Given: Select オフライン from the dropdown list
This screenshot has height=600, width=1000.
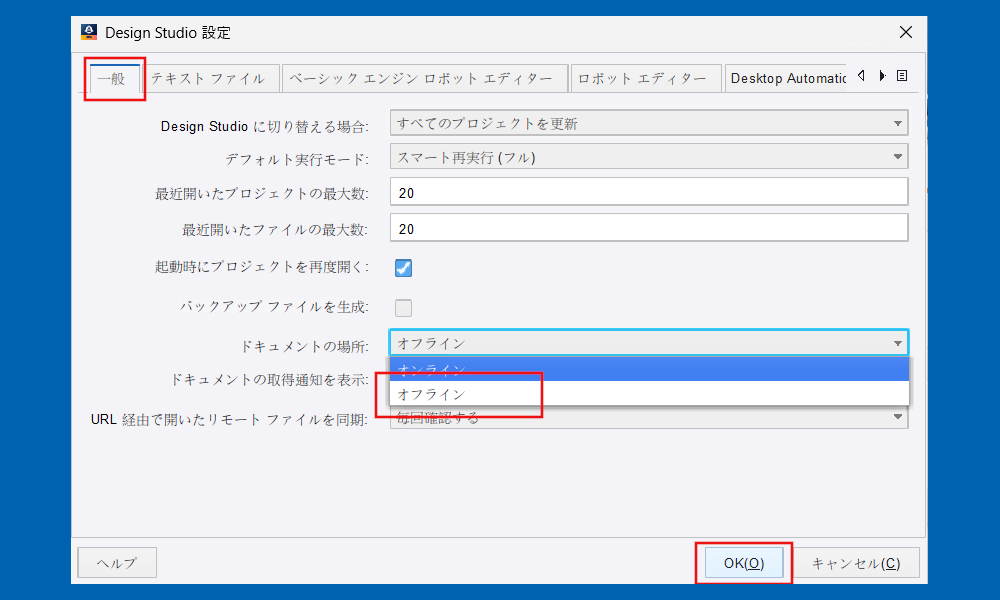Looking at the screenshot, I should [649, 393].
